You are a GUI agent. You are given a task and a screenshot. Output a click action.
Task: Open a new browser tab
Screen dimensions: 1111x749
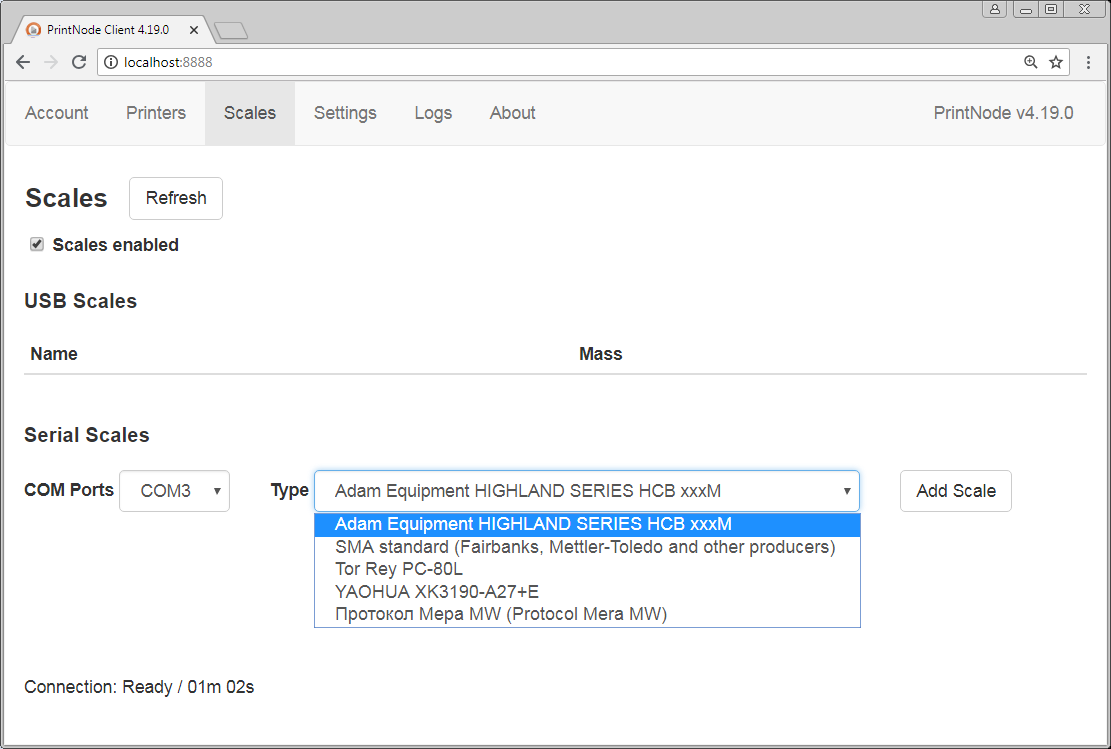[x=231, y=30]
